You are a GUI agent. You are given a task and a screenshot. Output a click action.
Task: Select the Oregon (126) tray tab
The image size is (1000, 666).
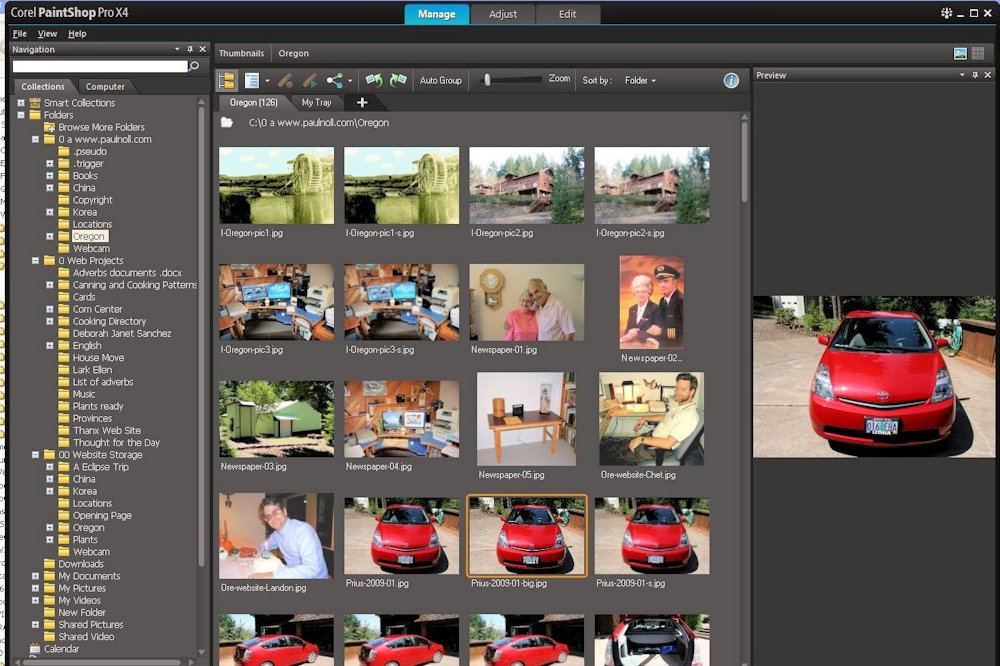253,102
